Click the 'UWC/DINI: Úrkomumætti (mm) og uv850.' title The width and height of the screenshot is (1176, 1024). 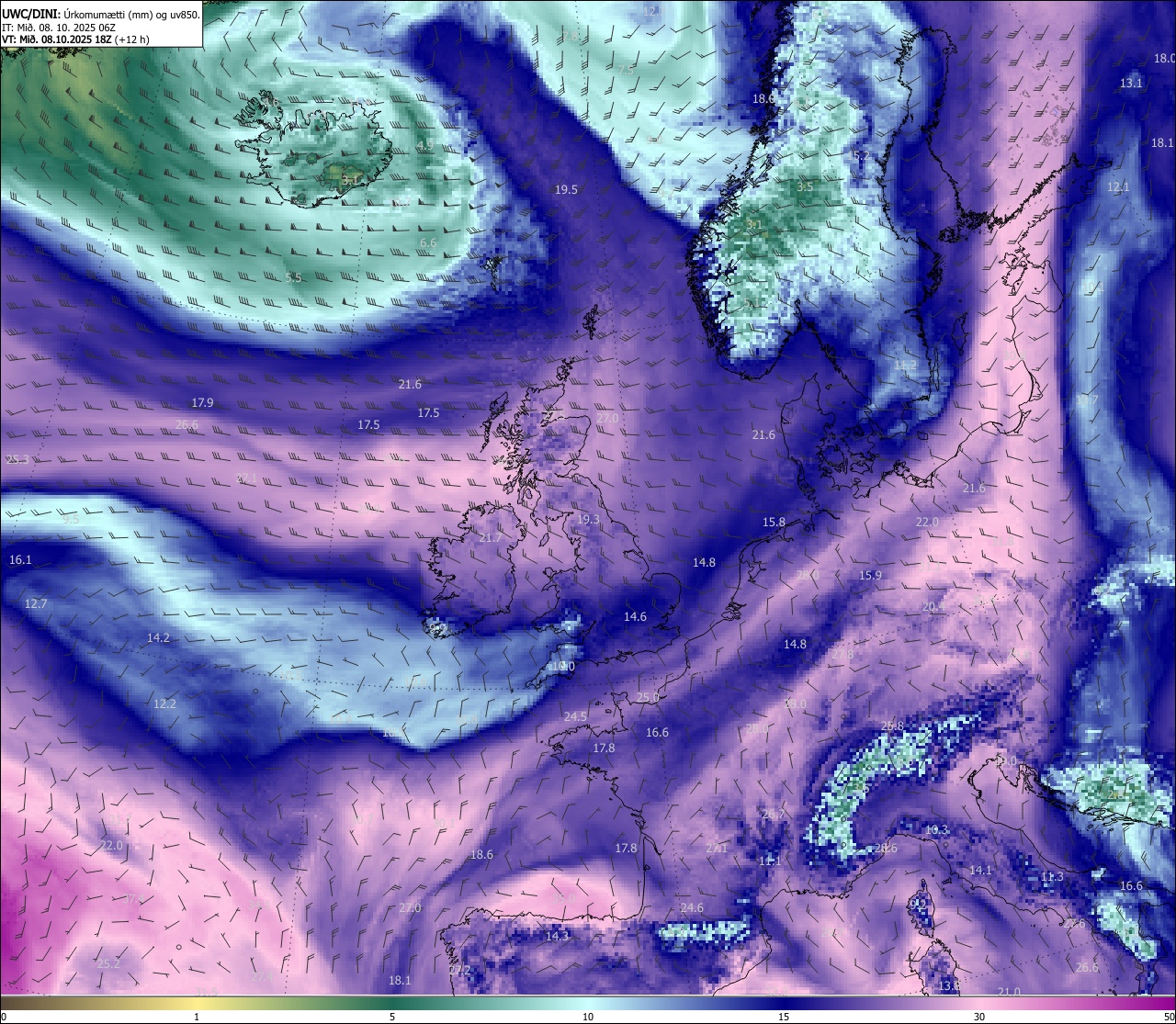[x=100, y=15]
